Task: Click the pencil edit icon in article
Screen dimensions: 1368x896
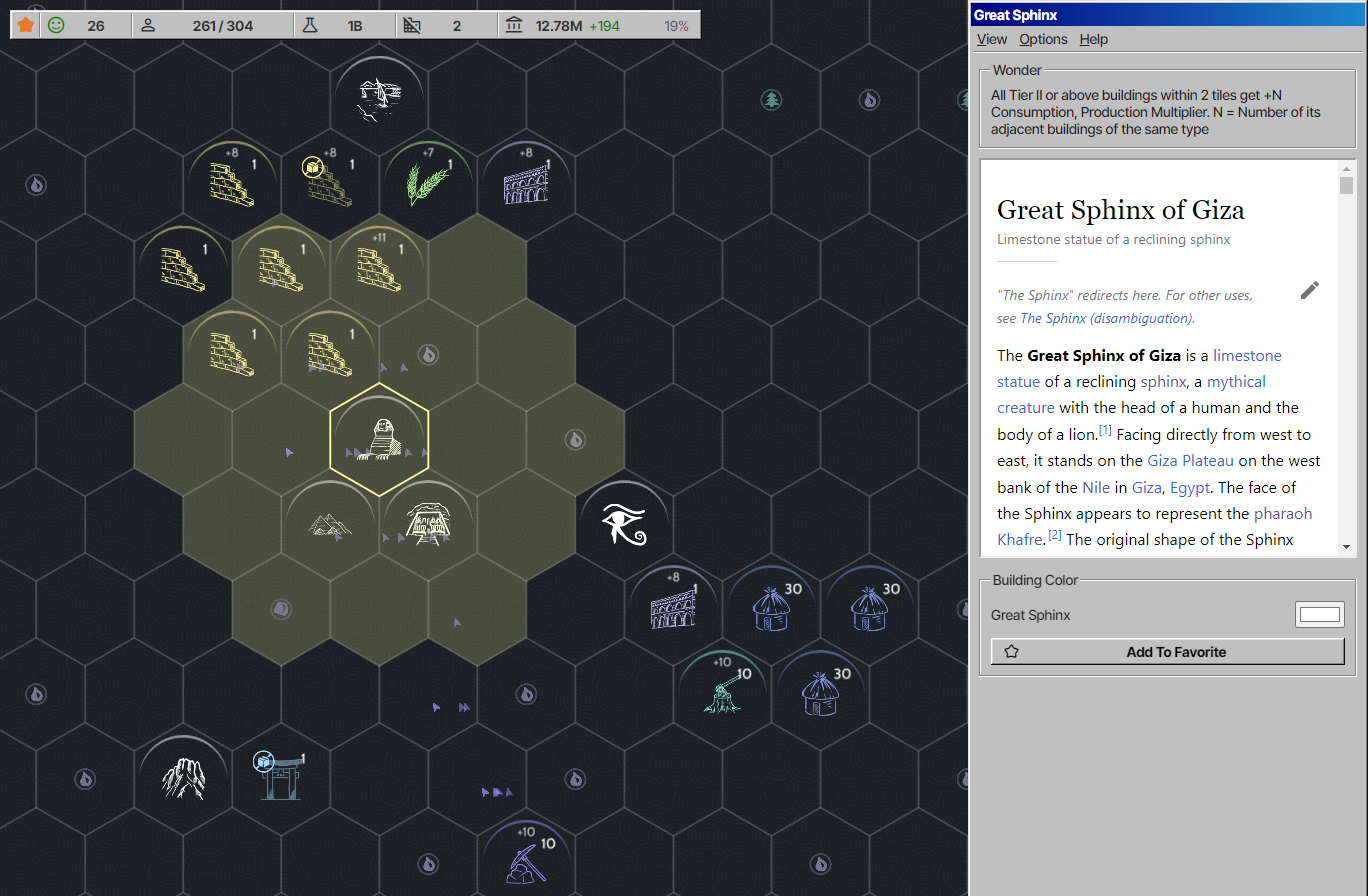Action: click(1310, 290)
